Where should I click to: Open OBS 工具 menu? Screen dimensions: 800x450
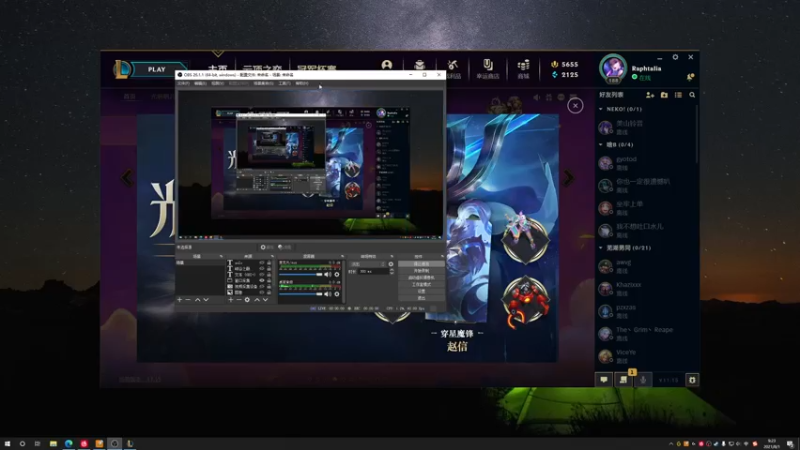[x=284, y=83]
